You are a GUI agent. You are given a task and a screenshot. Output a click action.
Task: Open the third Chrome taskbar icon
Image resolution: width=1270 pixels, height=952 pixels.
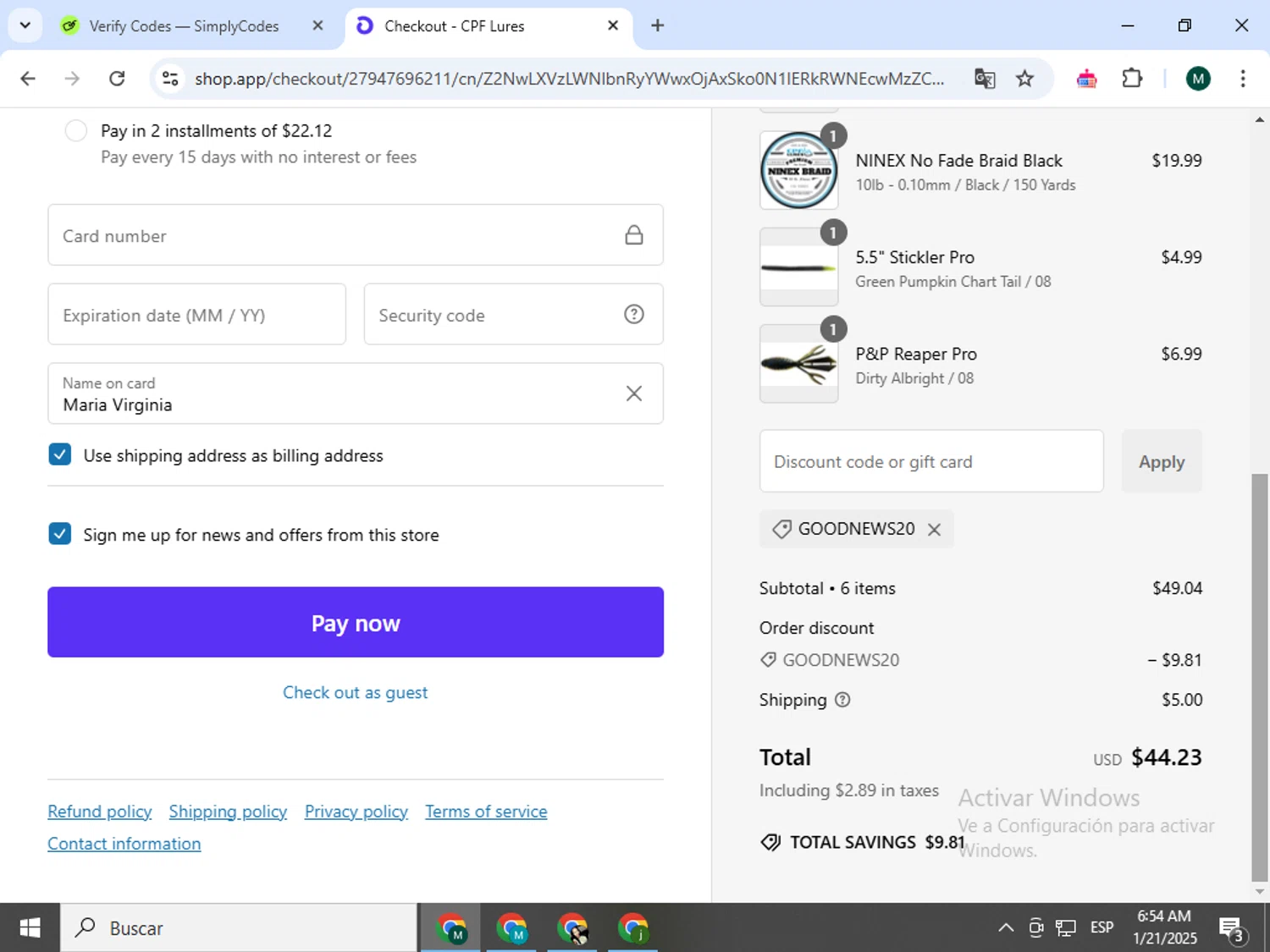pos(572,928)
